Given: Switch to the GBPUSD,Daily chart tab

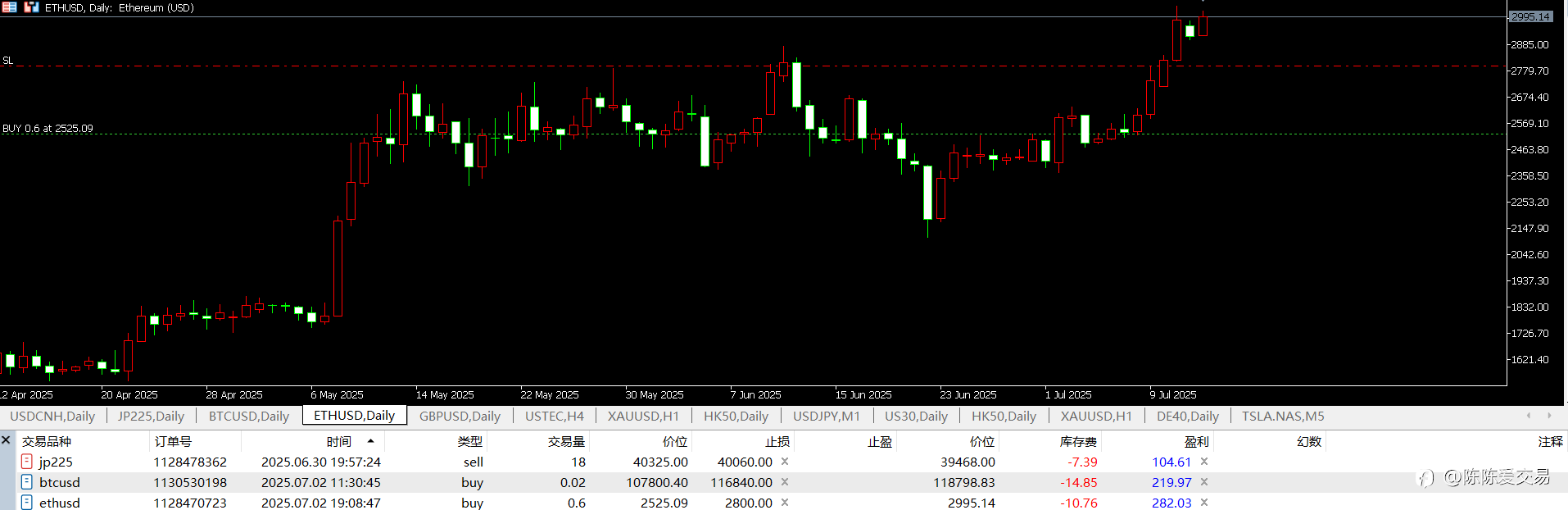Looking at the screenshot, I should tap(460, 416).
